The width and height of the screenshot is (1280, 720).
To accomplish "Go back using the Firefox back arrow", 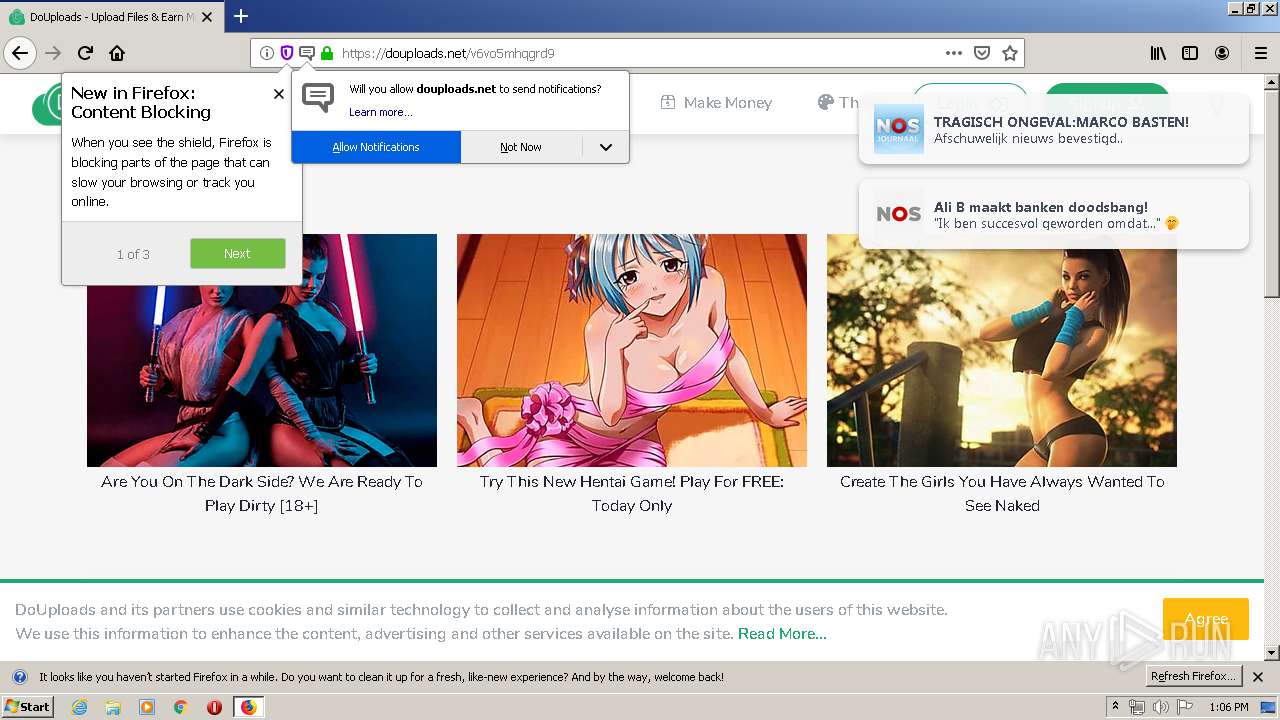I will pos(20,53).
